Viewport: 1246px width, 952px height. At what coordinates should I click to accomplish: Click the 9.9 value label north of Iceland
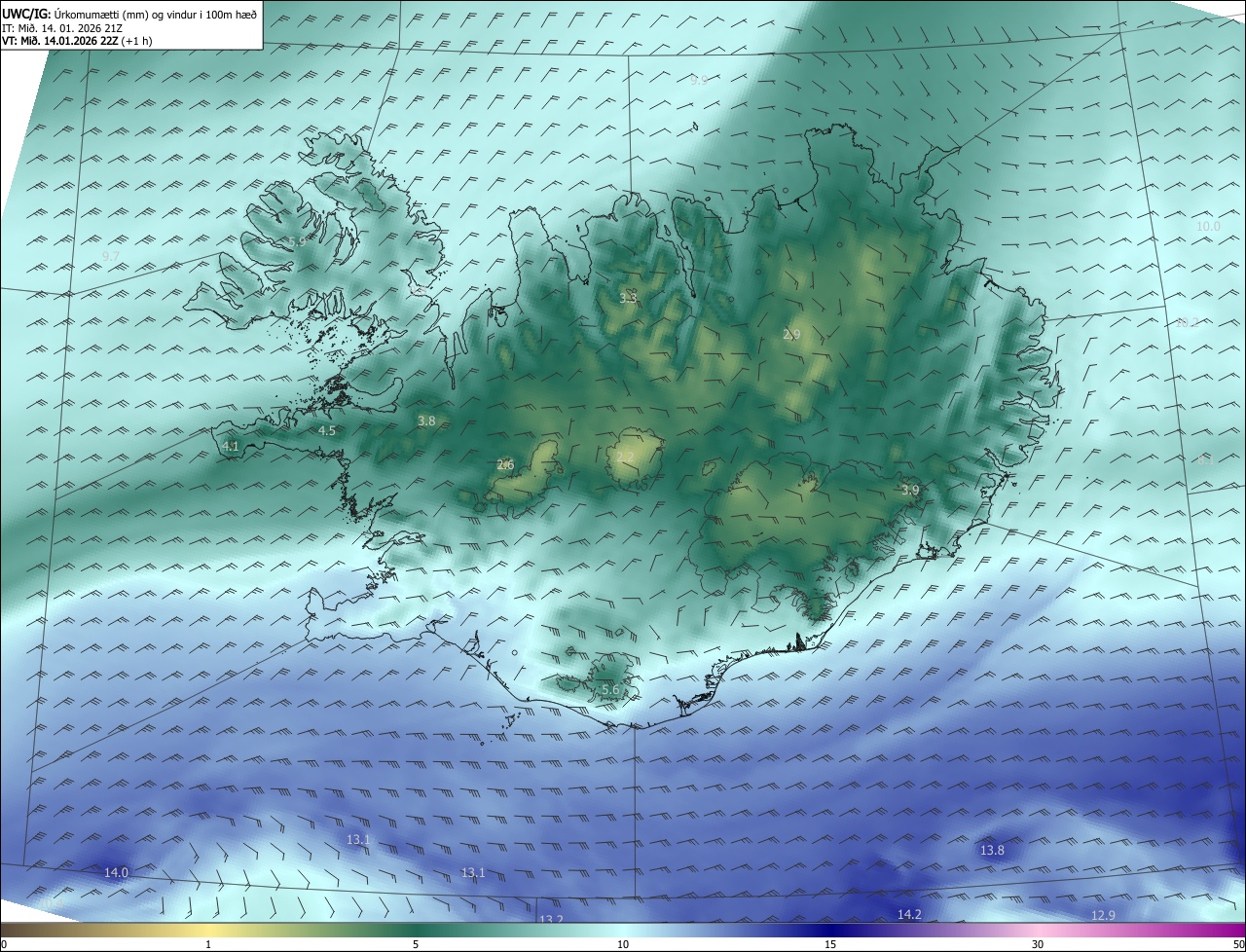click(x=699, y=80)
